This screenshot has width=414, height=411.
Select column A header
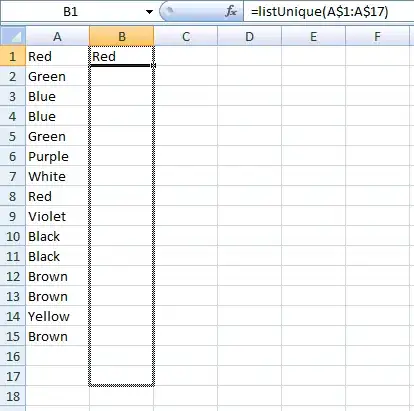pyautogui.click(x=57, y=36)
